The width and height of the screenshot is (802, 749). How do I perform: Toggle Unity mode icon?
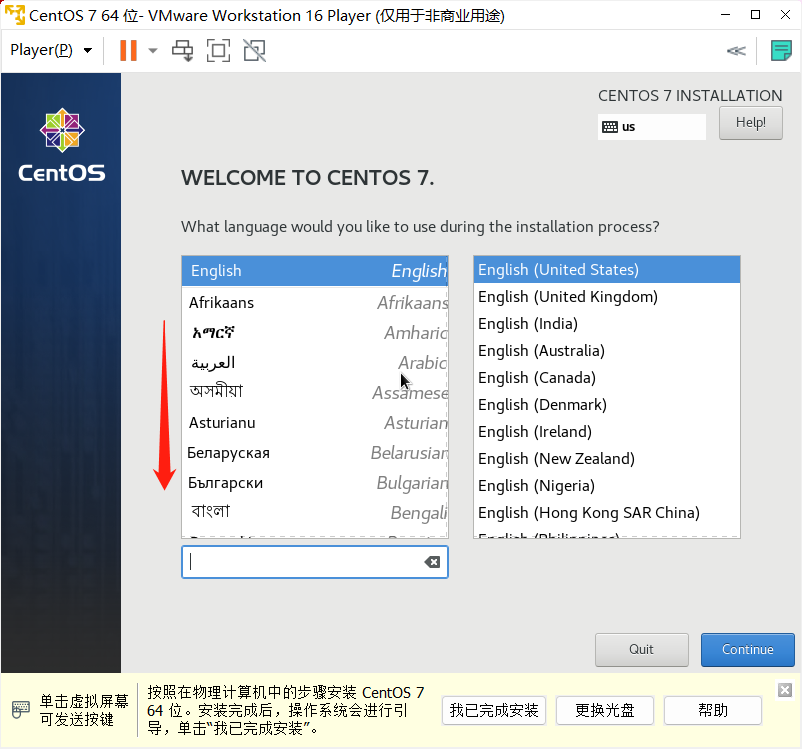254,51
